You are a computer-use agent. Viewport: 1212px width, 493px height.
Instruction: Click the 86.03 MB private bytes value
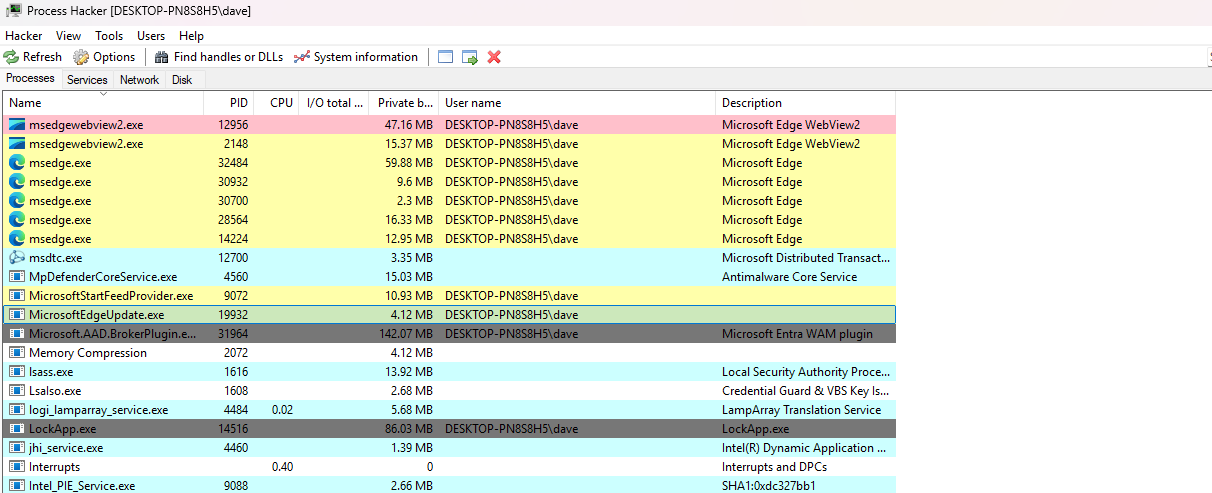[409, 429]
